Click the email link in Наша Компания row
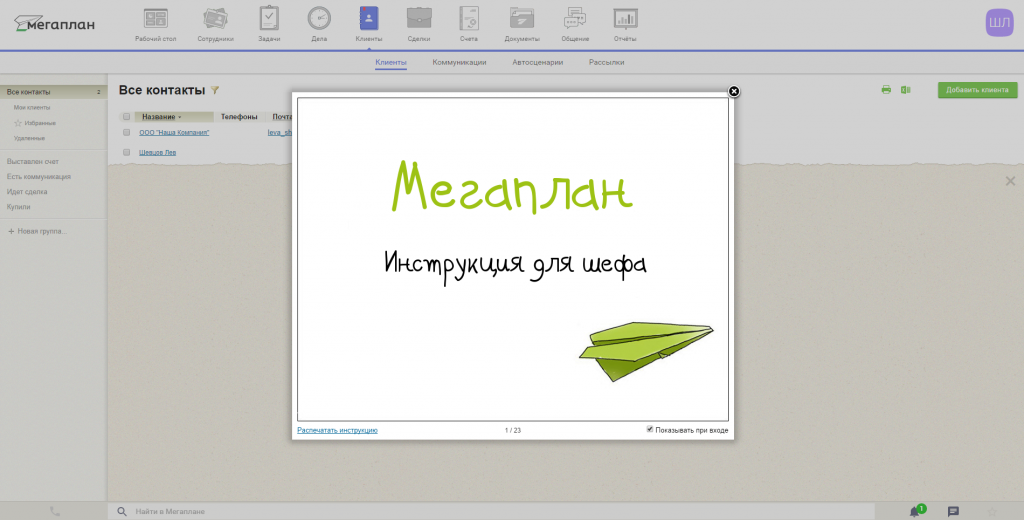 pyautogui.click(x=280, y=132)
